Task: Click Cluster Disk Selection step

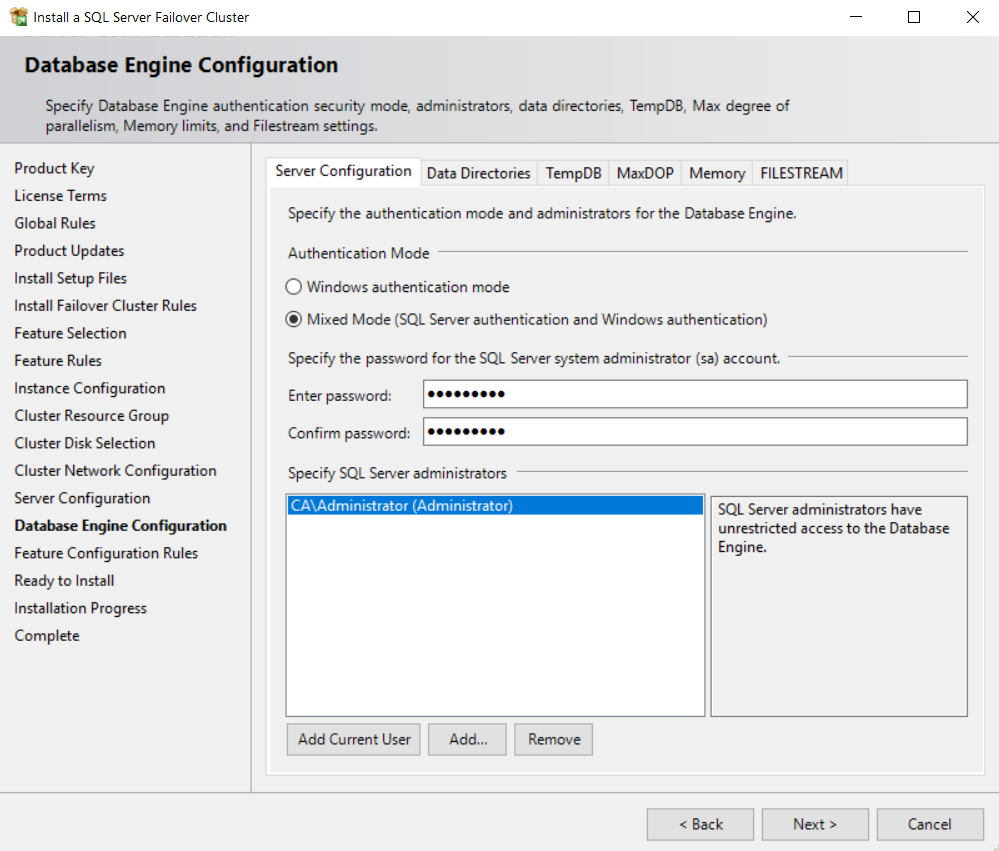Action: click(85, 443)
